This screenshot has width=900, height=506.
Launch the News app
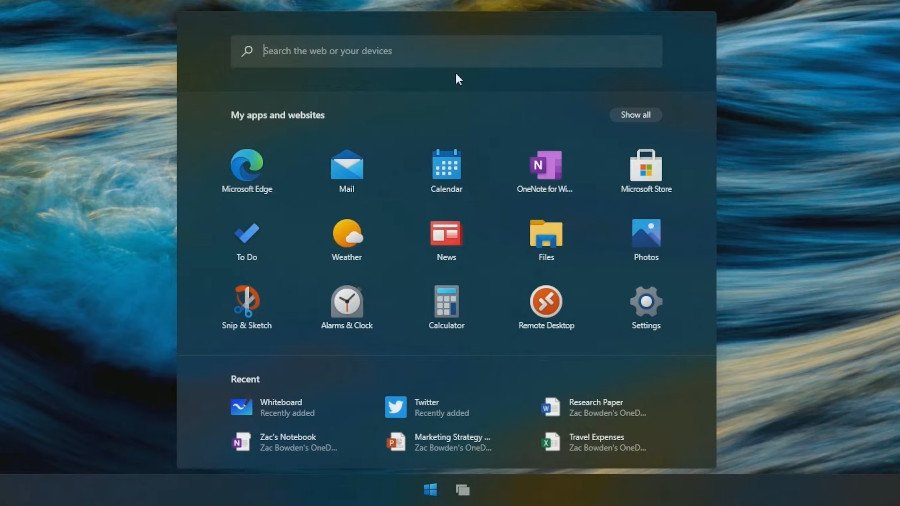[446, 234]
